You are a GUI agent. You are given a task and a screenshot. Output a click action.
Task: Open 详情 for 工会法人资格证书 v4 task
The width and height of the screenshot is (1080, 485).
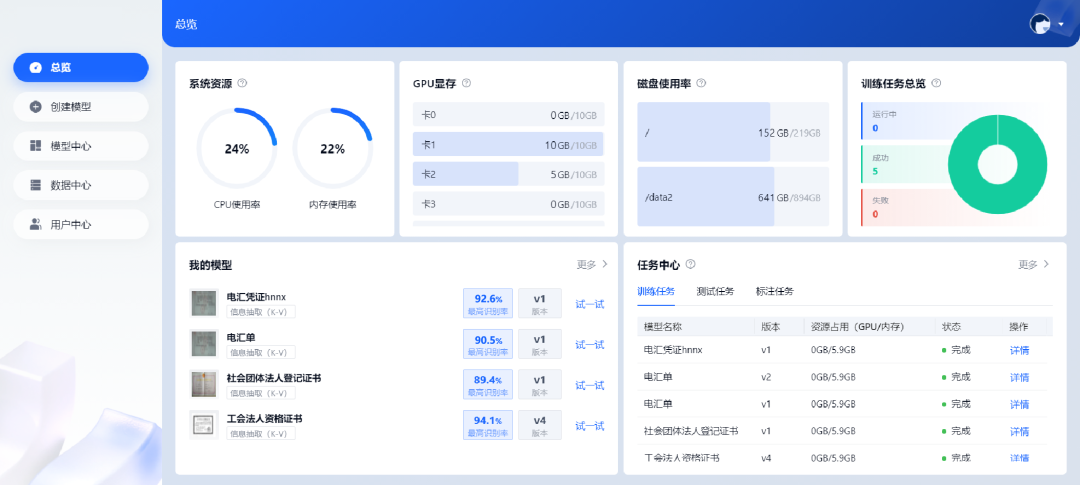pyautogui.click(x=1019, y=458)
